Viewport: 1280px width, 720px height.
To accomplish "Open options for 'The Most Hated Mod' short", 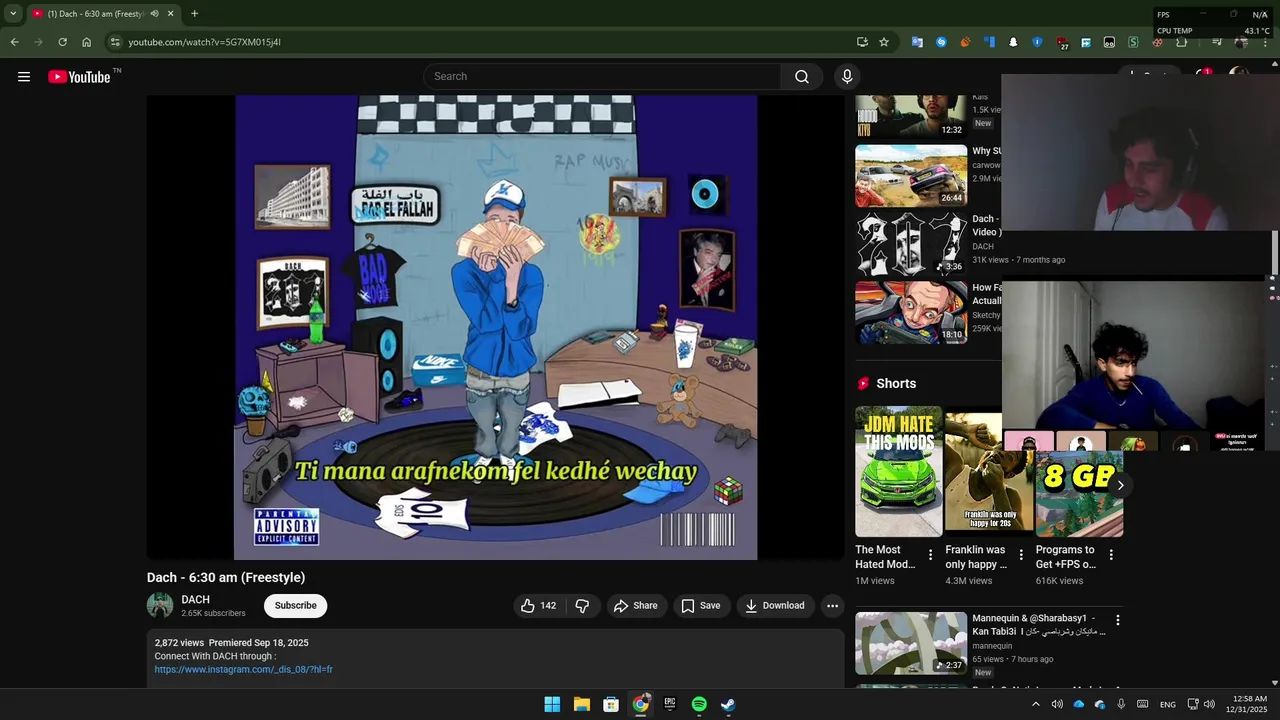I will (x=931, y=555).
